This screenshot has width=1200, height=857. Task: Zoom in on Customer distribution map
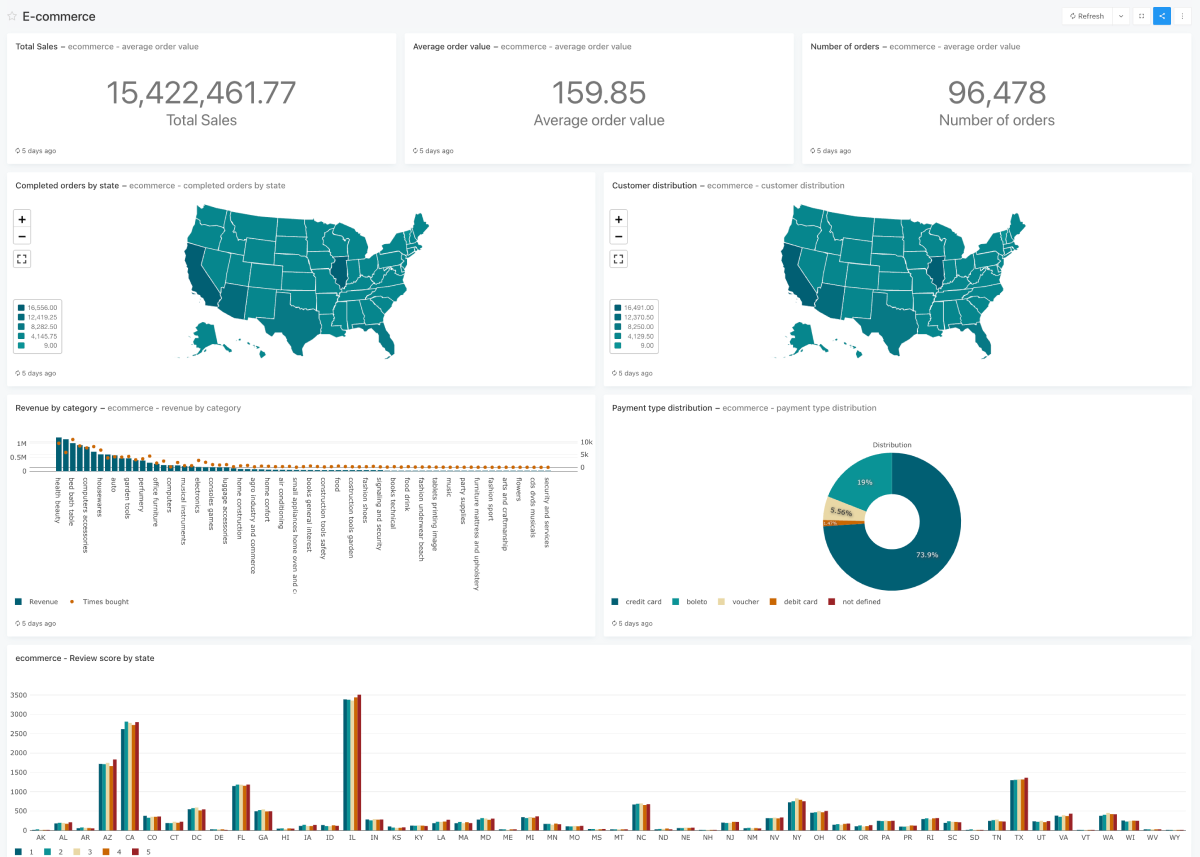619,218
